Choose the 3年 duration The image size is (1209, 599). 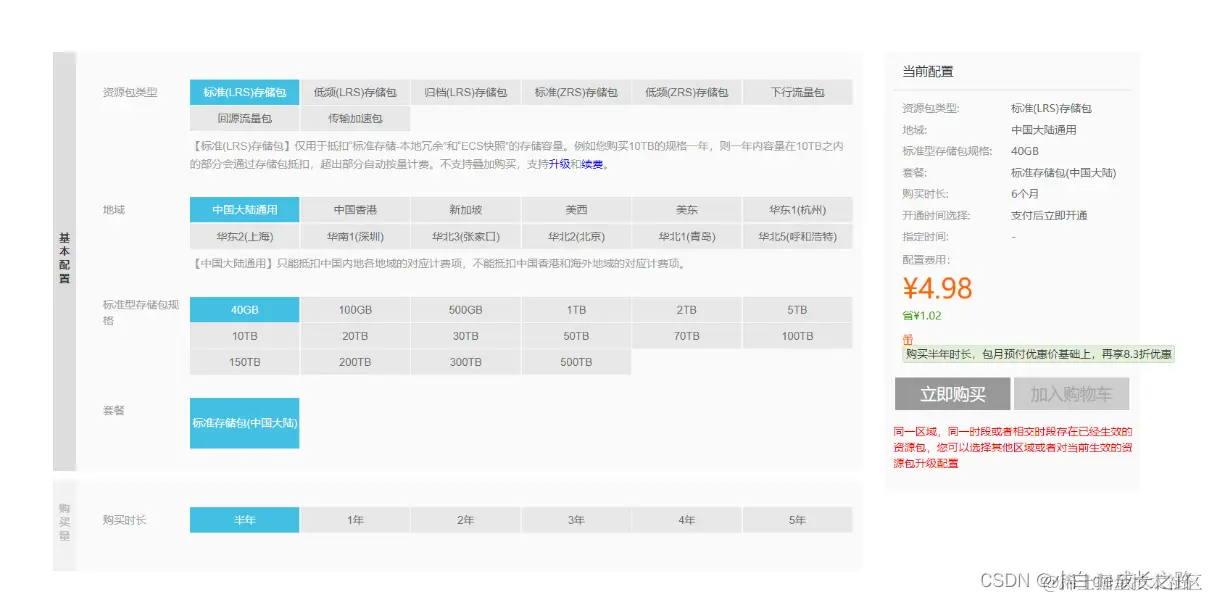[x=576, y=520]
